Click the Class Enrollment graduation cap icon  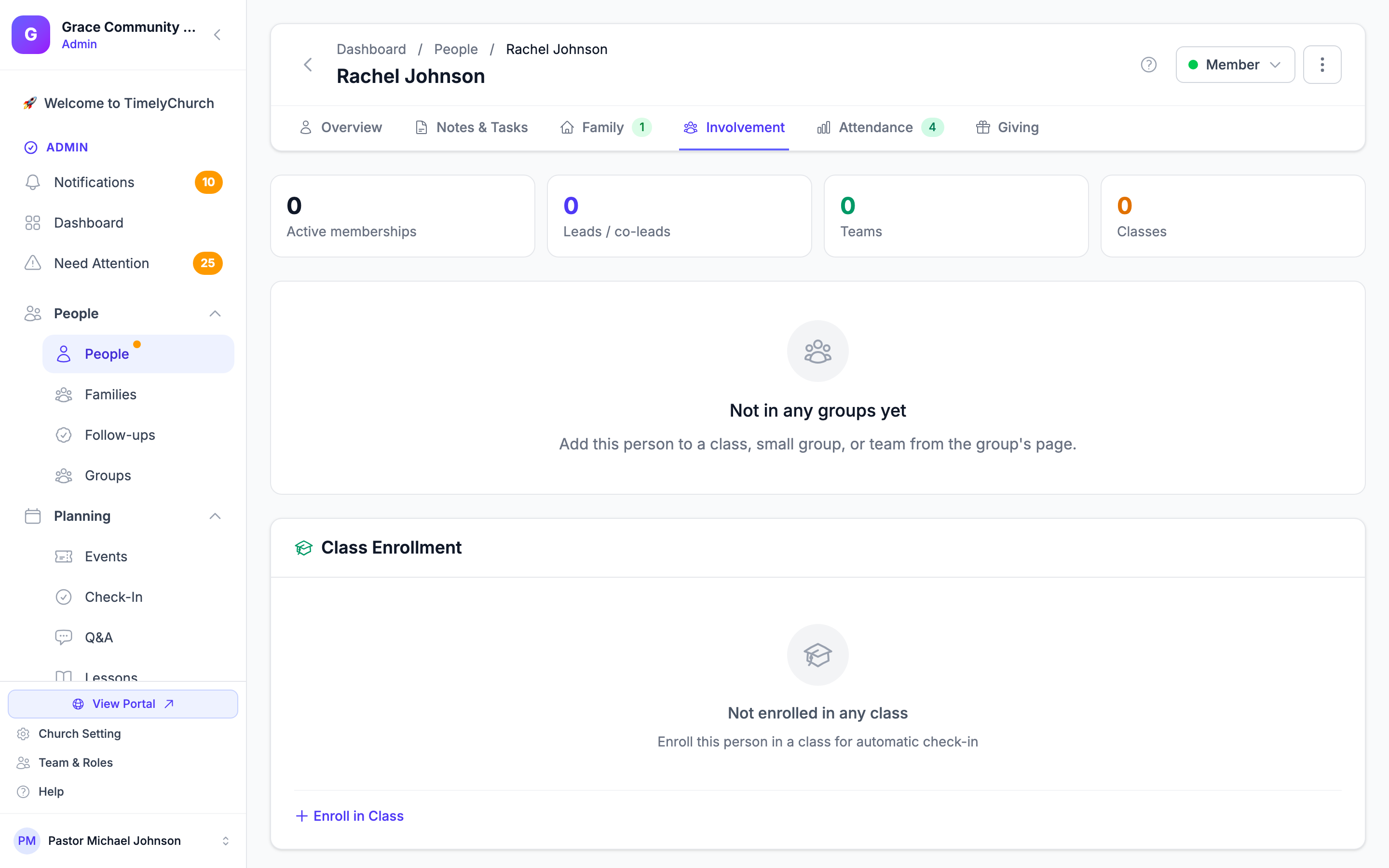304,548
